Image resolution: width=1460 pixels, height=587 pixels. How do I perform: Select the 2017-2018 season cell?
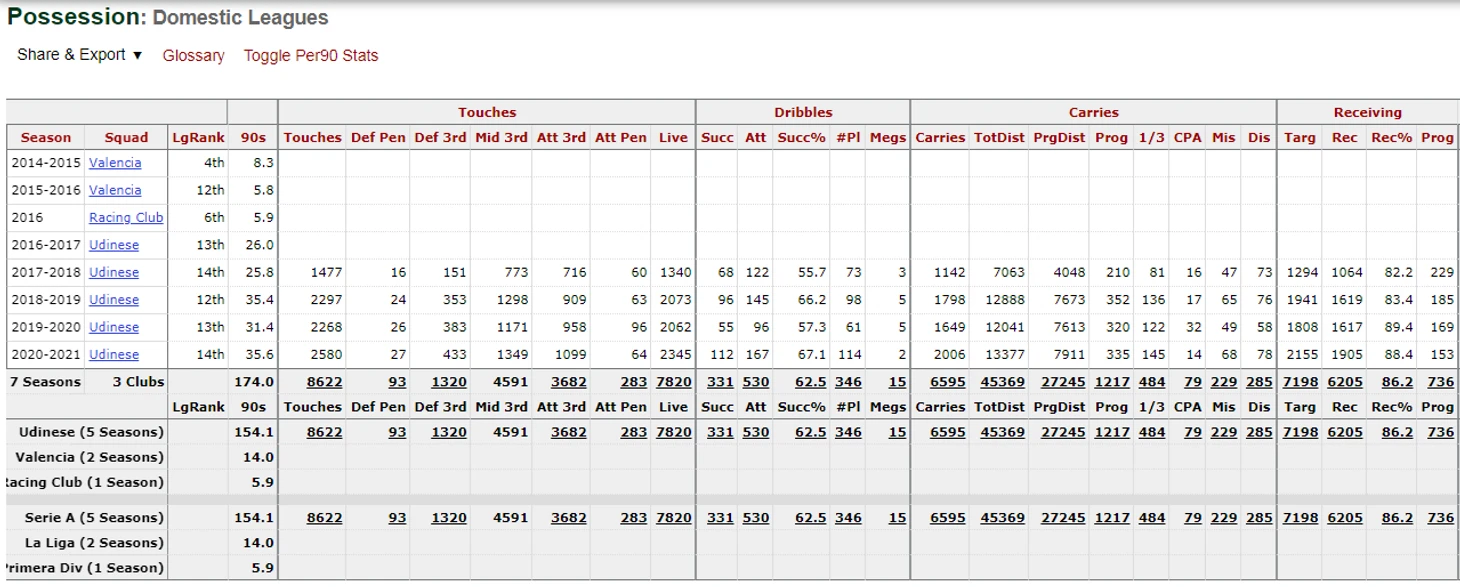[x=46, y=272]
